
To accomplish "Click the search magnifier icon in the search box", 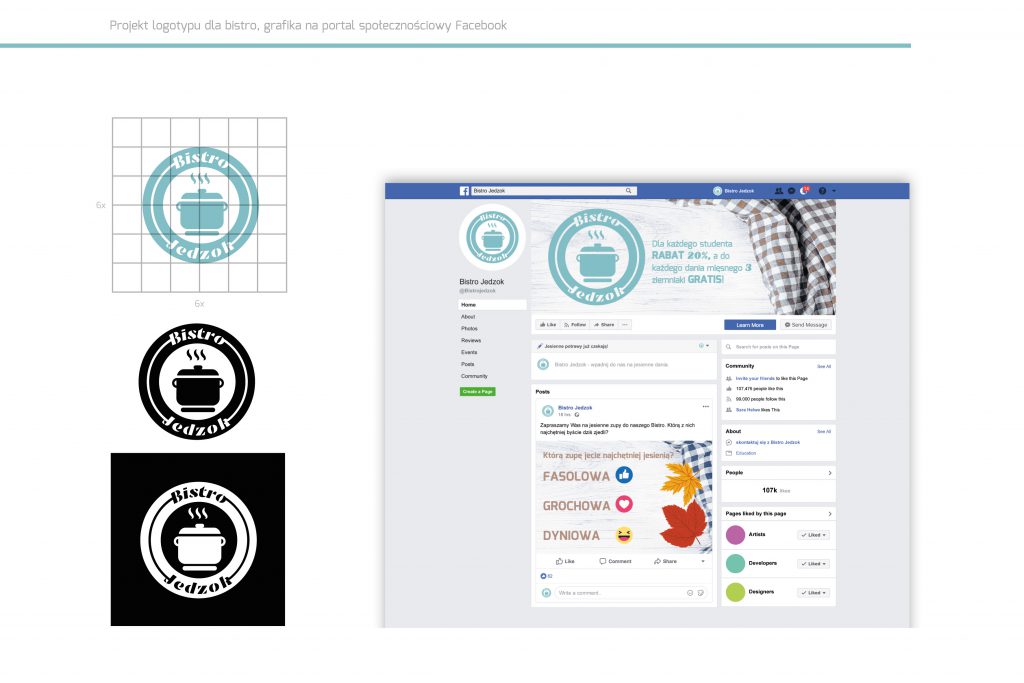I will point(627,190).
